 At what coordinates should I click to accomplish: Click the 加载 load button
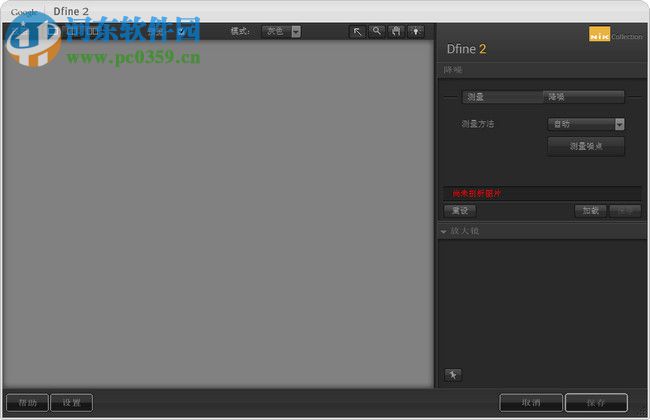(591, 211)
